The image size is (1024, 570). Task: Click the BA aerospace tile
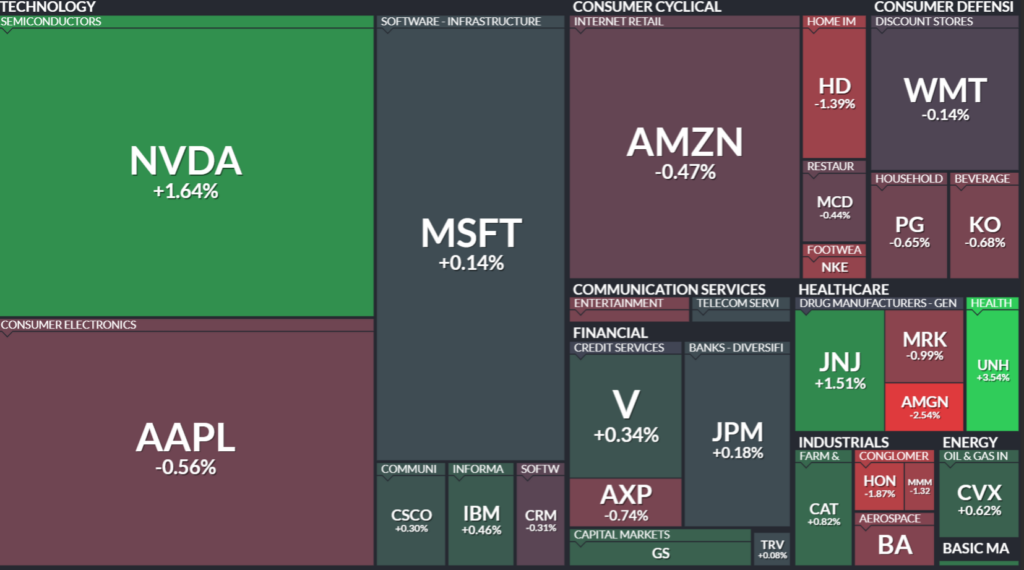(895, 545)
